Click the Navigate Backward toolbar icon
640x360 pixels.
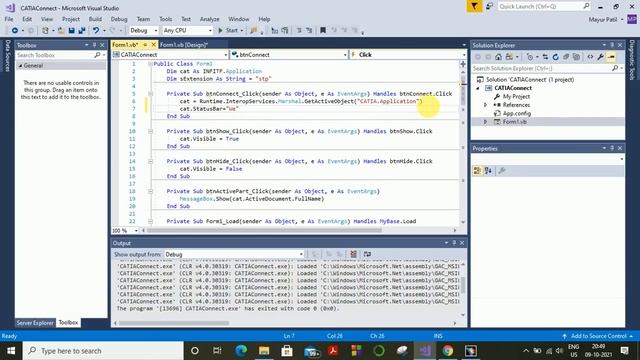[15, 31]
